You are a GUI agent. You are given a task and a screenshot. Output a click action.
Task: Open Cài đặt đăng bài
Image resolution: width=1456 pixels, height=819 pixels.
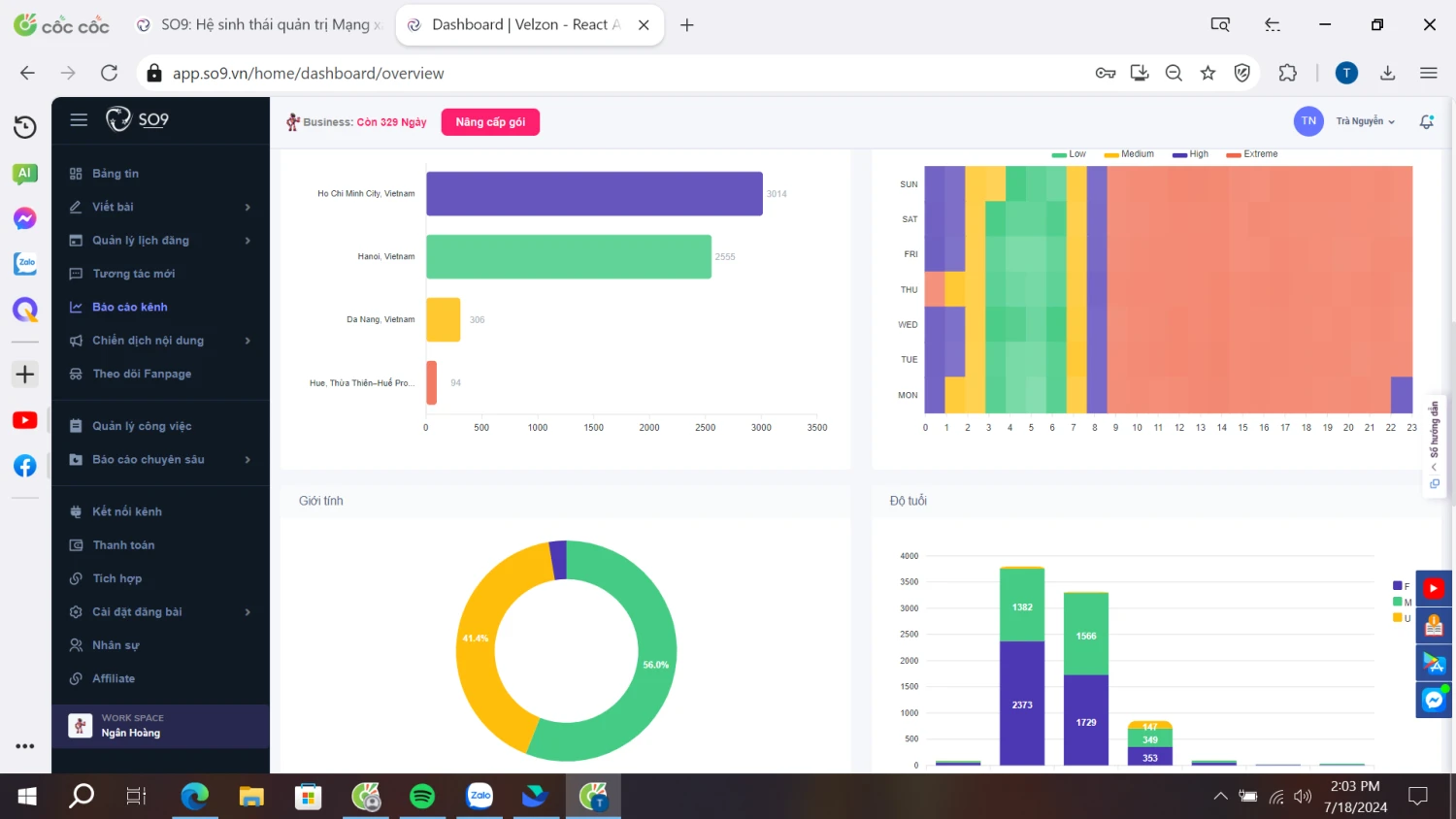click(x=137, y=612)
